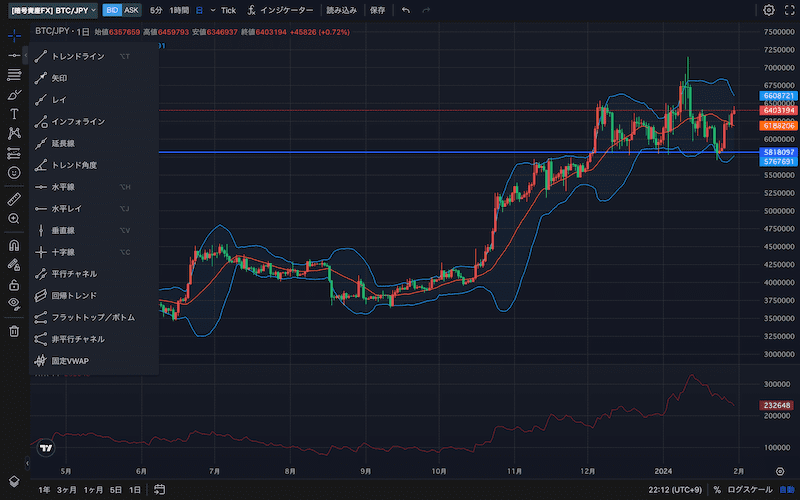Open the object tree layers icon at bottom left
The image size is (800, 500).
pos(14,481)
